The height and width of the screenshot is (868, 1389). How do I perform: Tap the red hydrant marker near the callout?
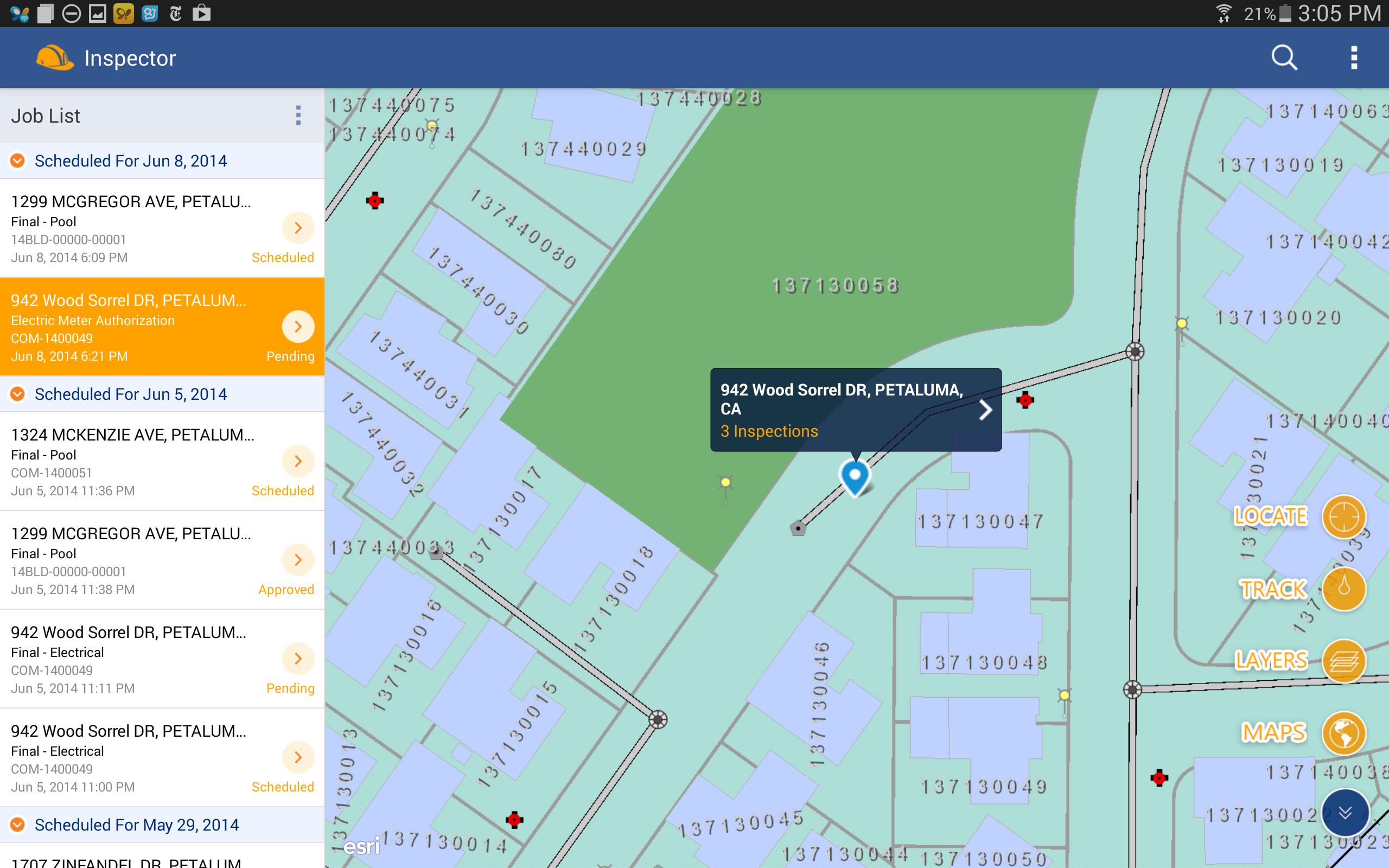pyautogui.click(x=1025, y=400)
